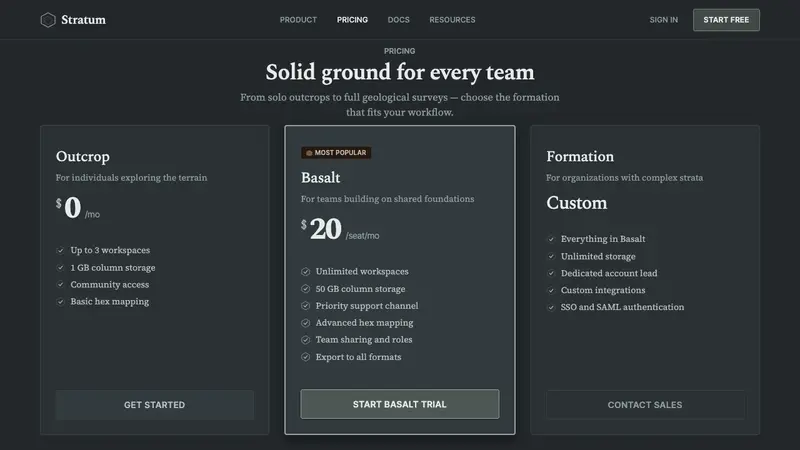Image resolution: width=800 pixels, height=450 pixels.
Task: Click the Stratum brand name
Action: click(83, 20)
